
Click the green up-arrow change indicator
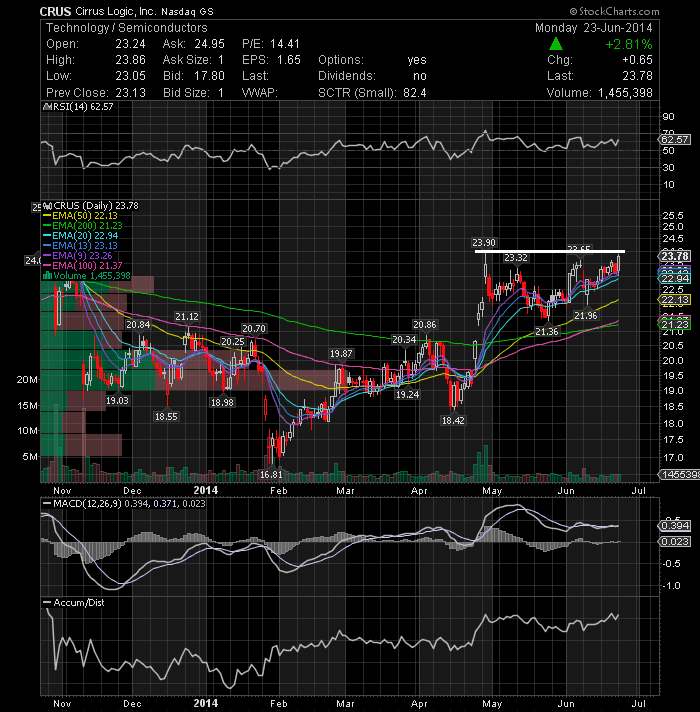tap(556, 44)
